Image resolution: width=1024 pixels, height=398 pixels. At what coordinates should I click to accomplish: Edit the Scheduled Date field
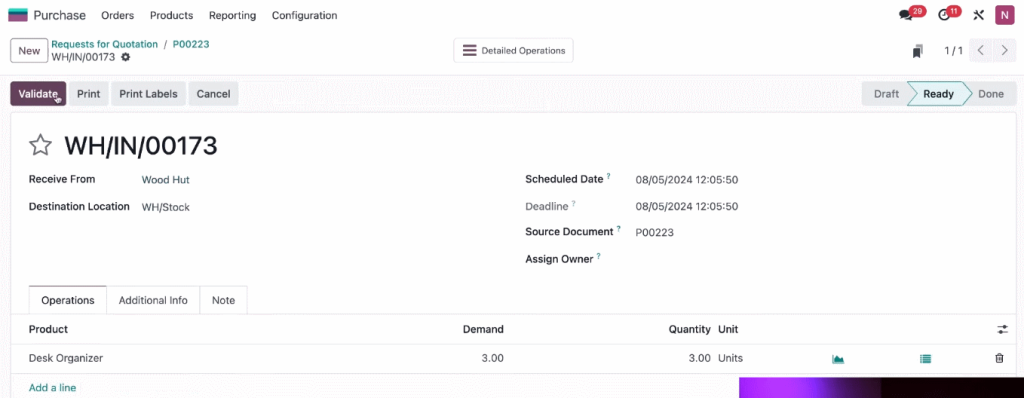(x=687, y=180)
